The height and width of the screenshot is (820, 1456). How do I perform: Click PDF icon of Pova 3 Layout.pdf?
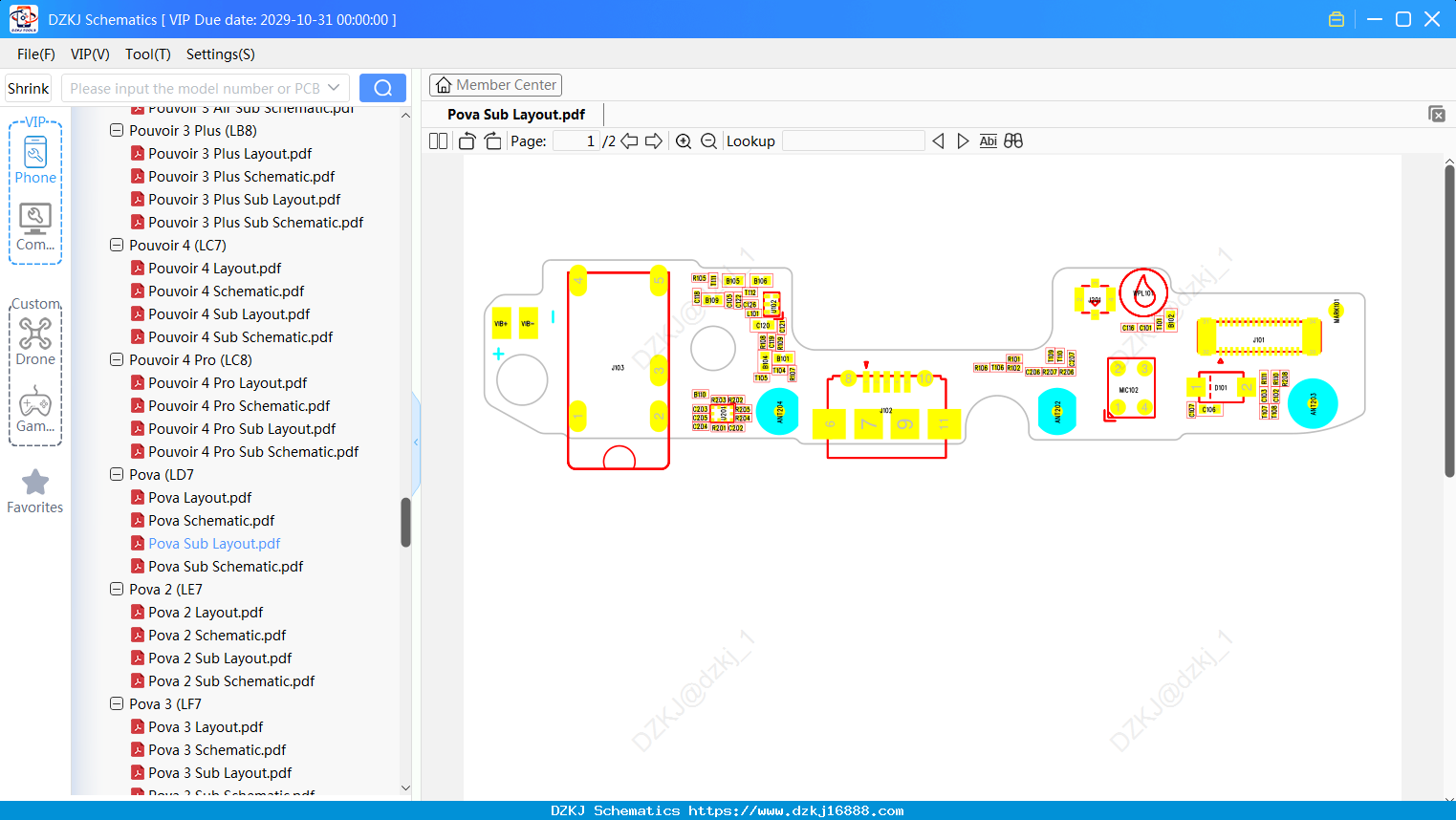tap(138, 726)
